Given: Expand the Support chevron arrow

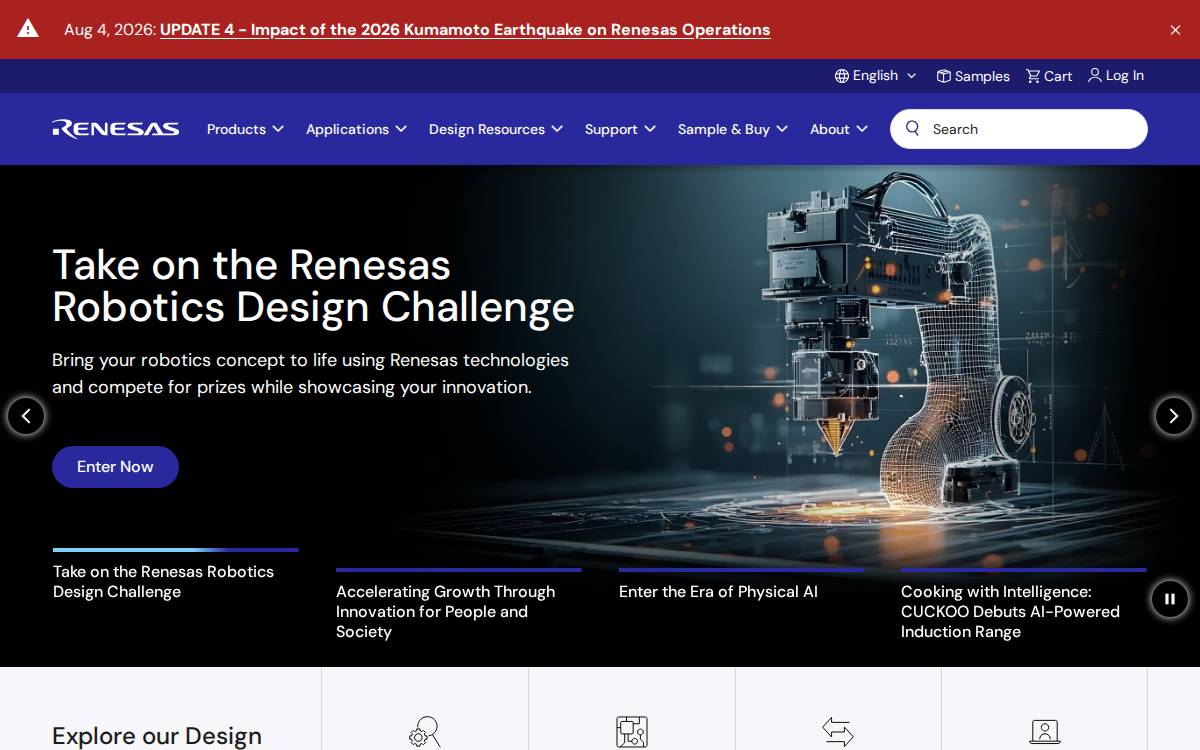Looking at the screenshot, I should 650,129.
